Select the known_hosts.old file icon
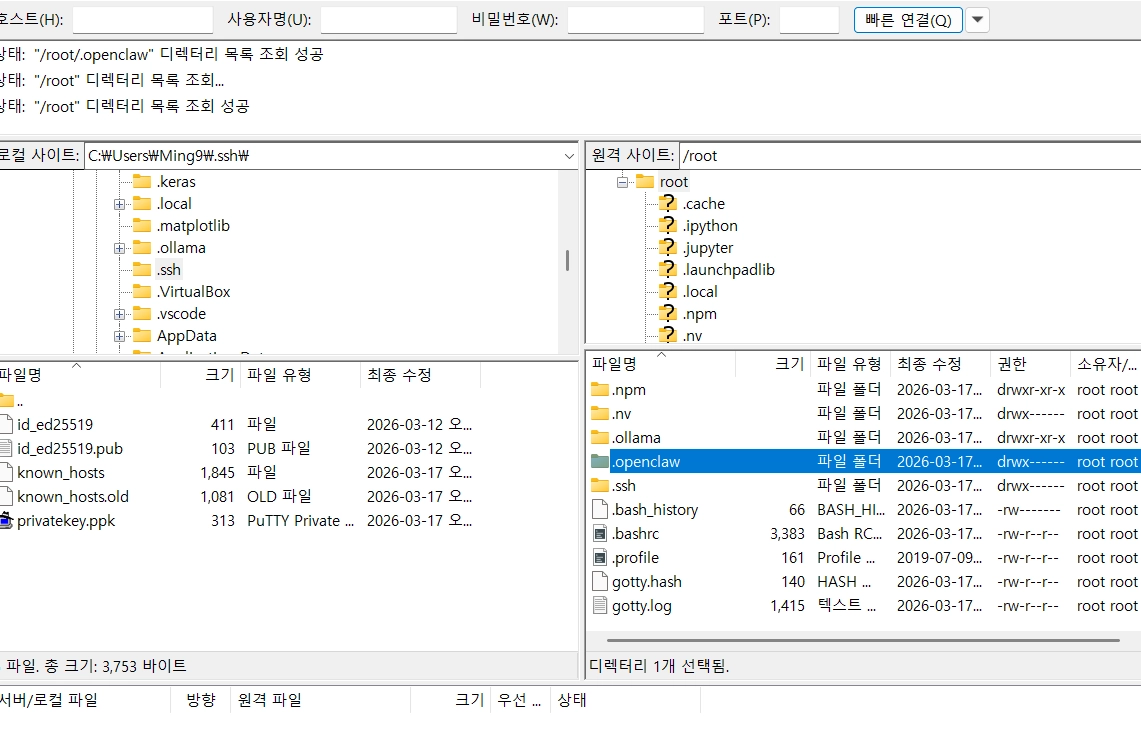This screenshot has width=1141, height=729. tap(6, 496)
